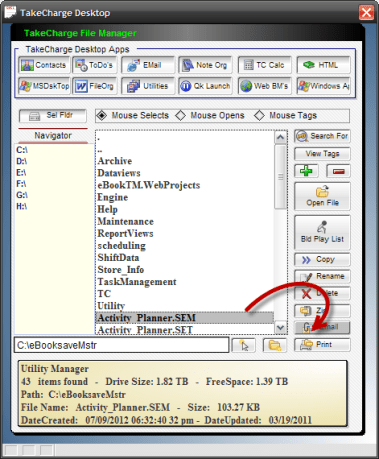The height and width of the screenshot is (459, 379).
Task: Open MSDskTop button
Action: (44, 86)
